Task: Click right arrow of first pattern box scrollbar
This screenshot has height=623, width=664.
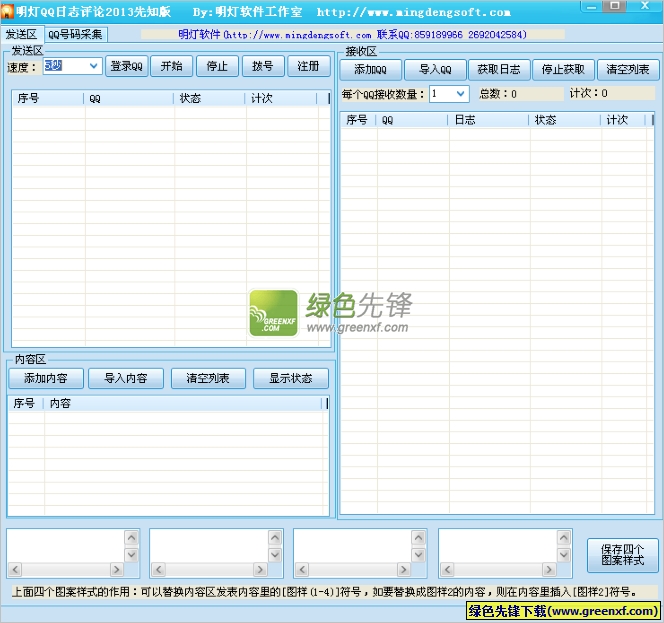Action: click(x=116, y=570)
